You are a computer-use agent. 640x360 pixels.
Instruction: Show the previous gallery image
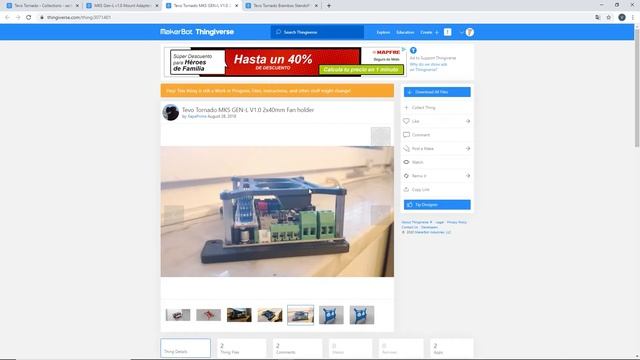click(x=173, y=215)
